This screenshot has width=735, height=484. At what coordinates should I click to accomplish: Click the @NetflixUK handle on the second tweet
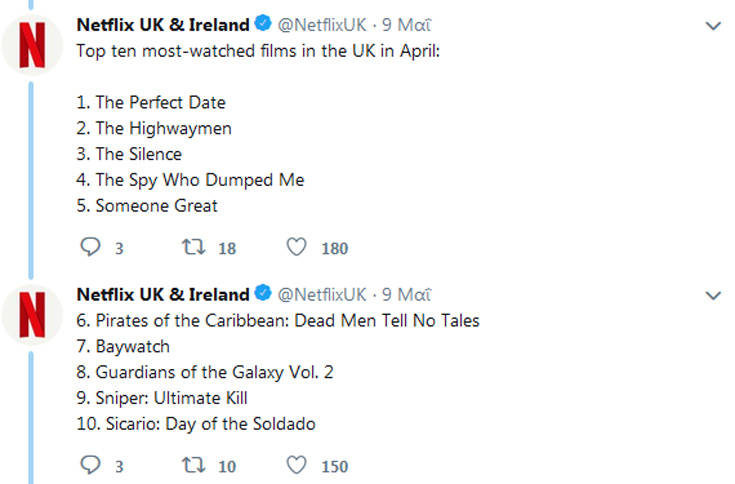point(321,294)
